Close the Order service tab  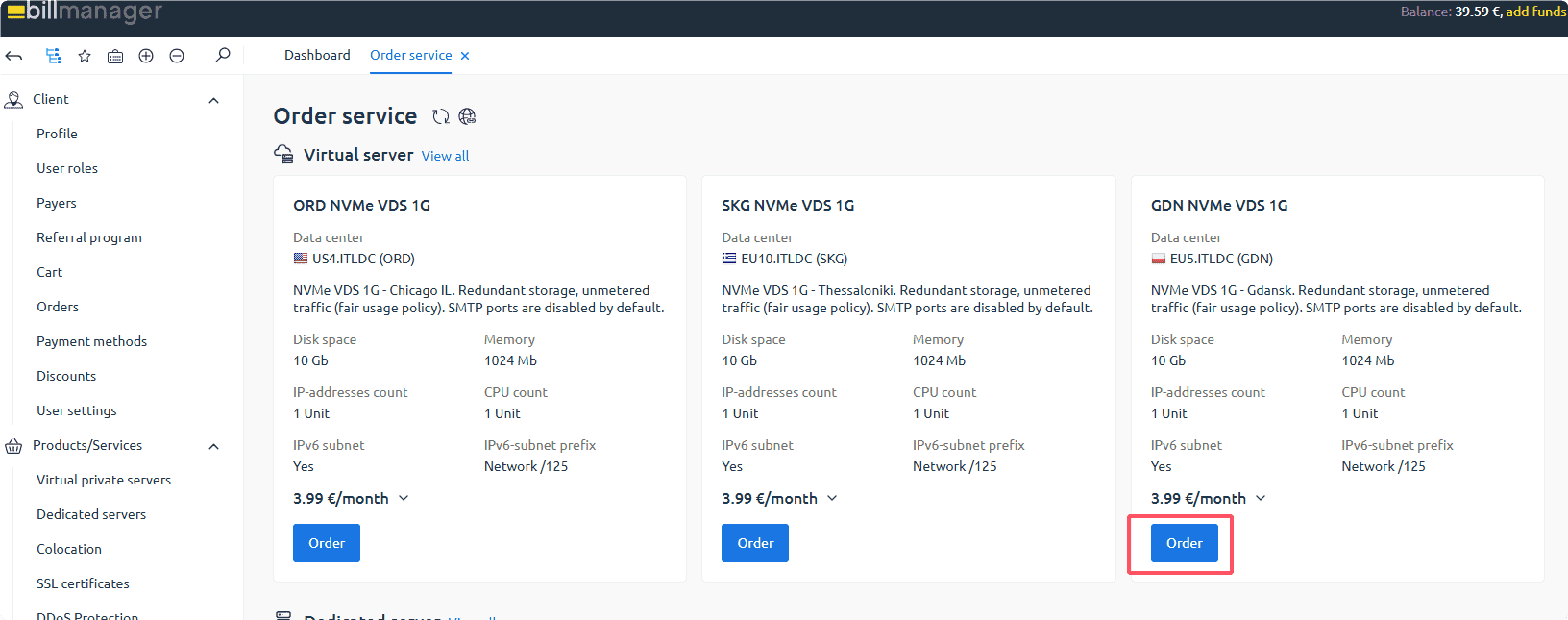465,56
